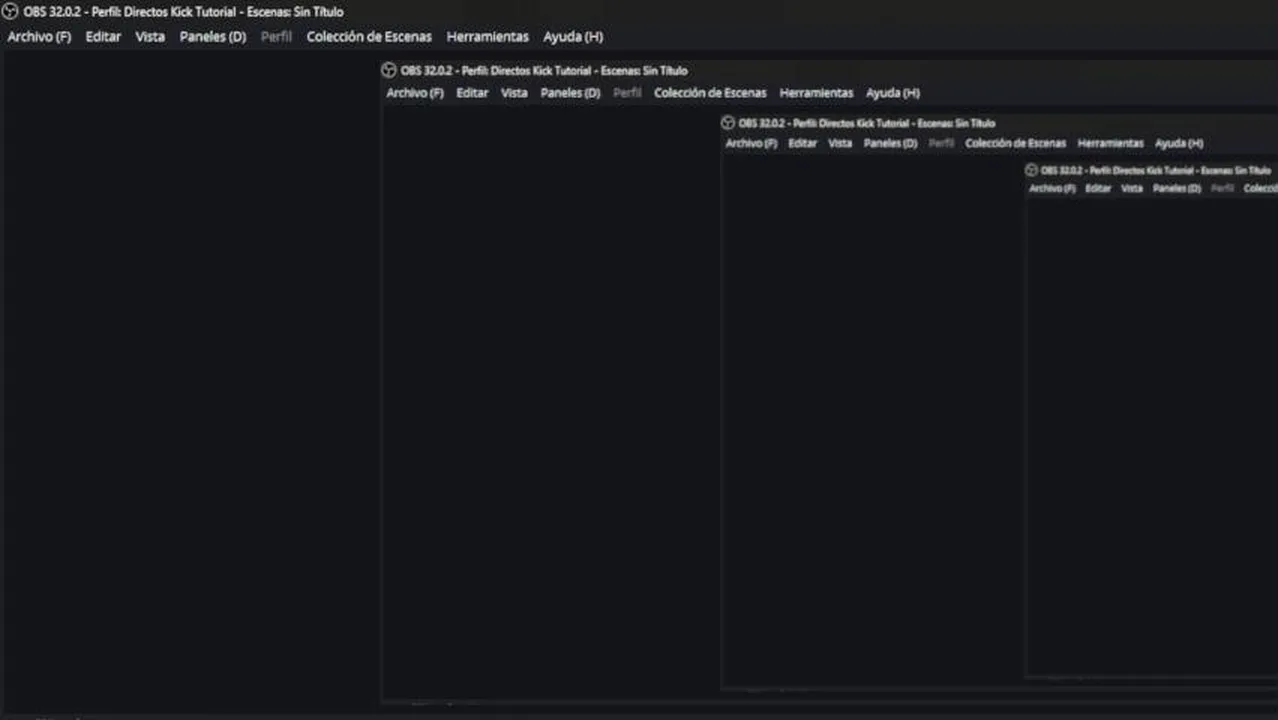
Task: Click Herramientas in the second nested preview copy
Action: click(x=1110, y=143)
